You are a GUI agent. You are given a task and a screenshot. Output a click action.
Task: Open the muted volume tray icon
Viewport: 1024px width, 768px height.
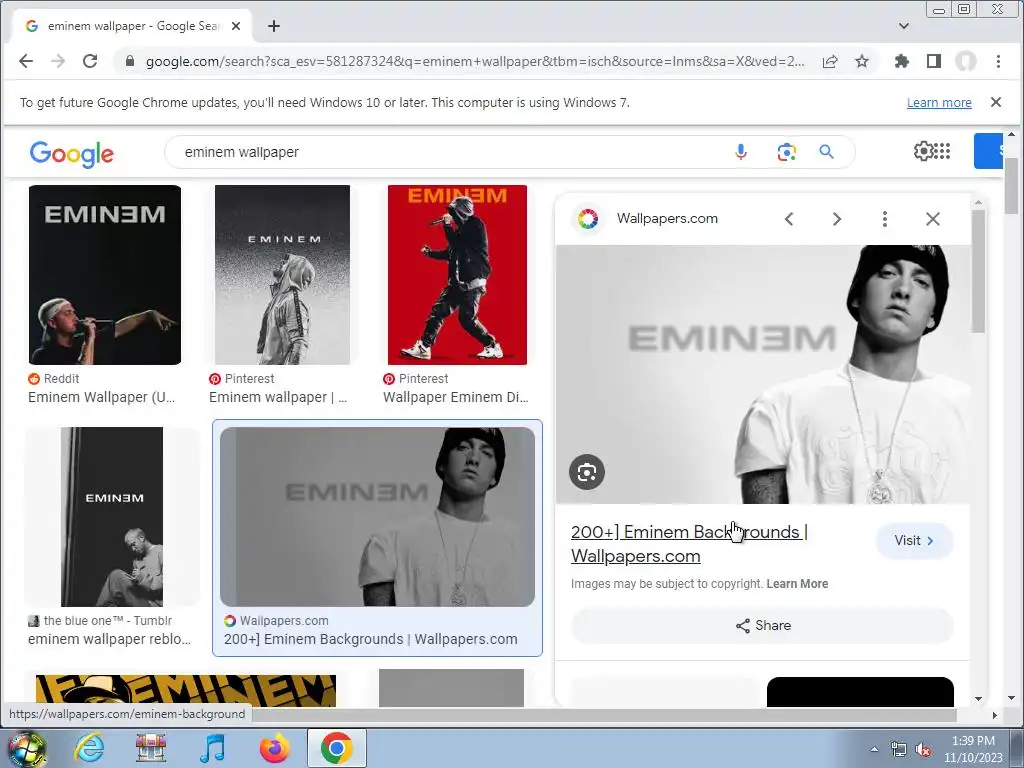(923, 750)
